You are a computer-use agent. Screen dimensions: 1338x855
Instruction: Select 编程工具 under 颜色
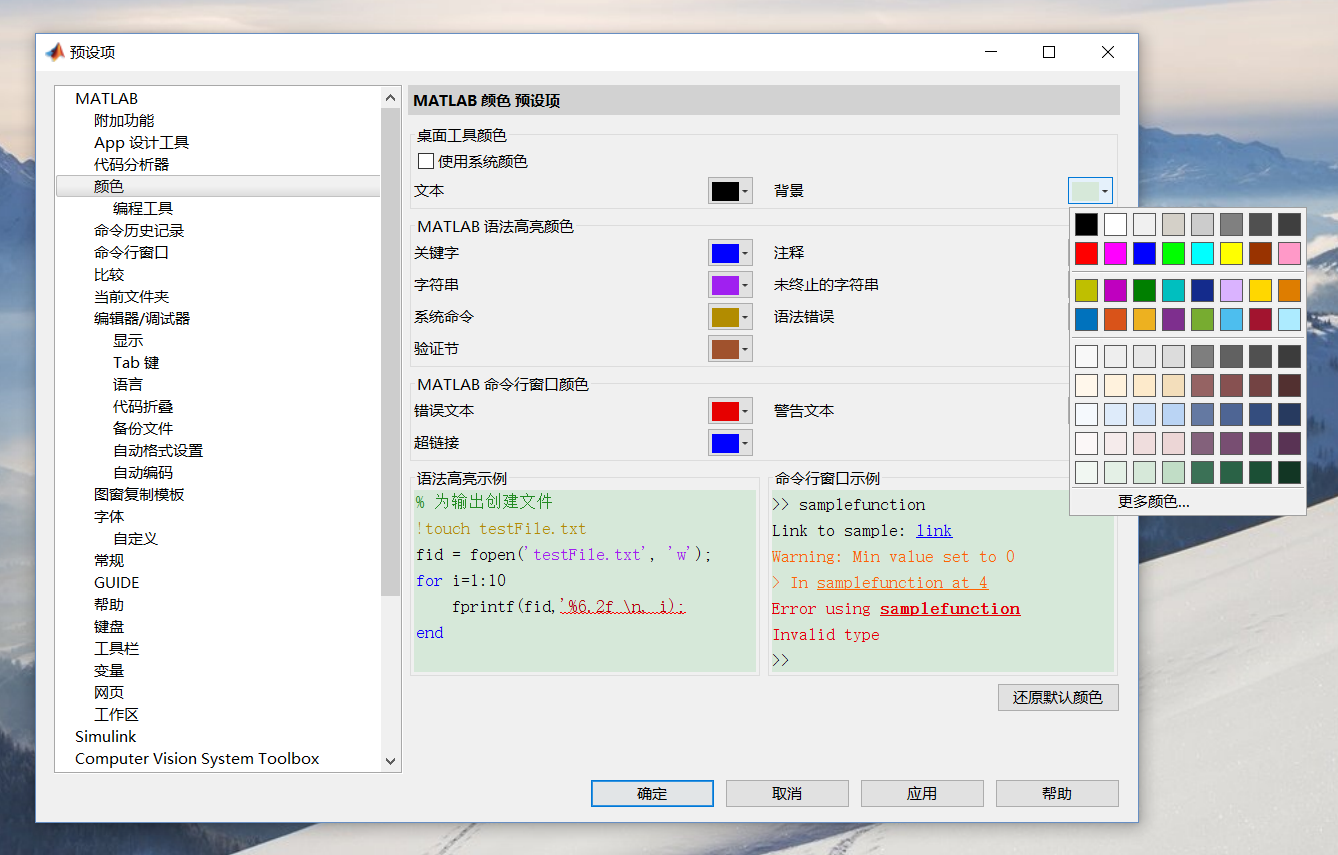click(x=143, y=208)
